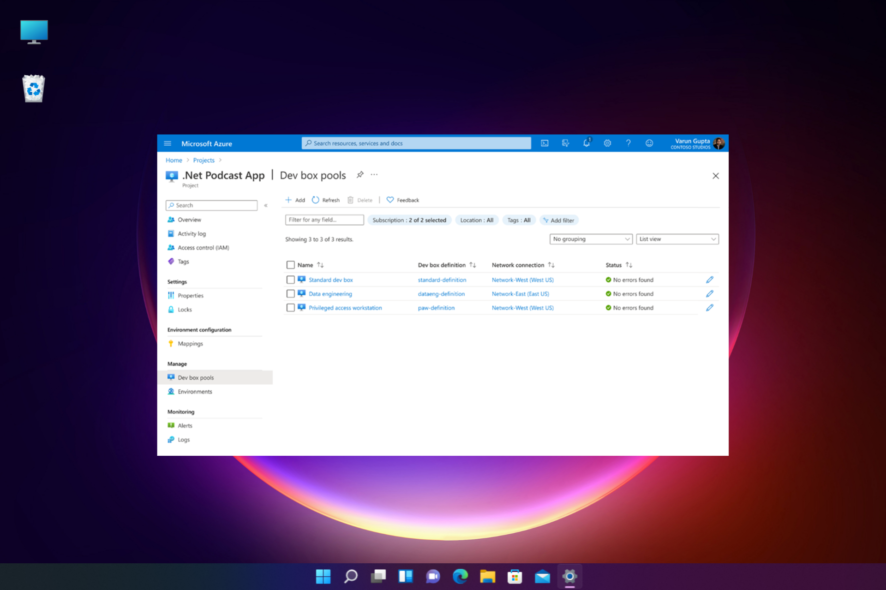The height and width of the screenshot is (590, 886).
Task: Click the Delete command
Action: (x=360, y=200)
